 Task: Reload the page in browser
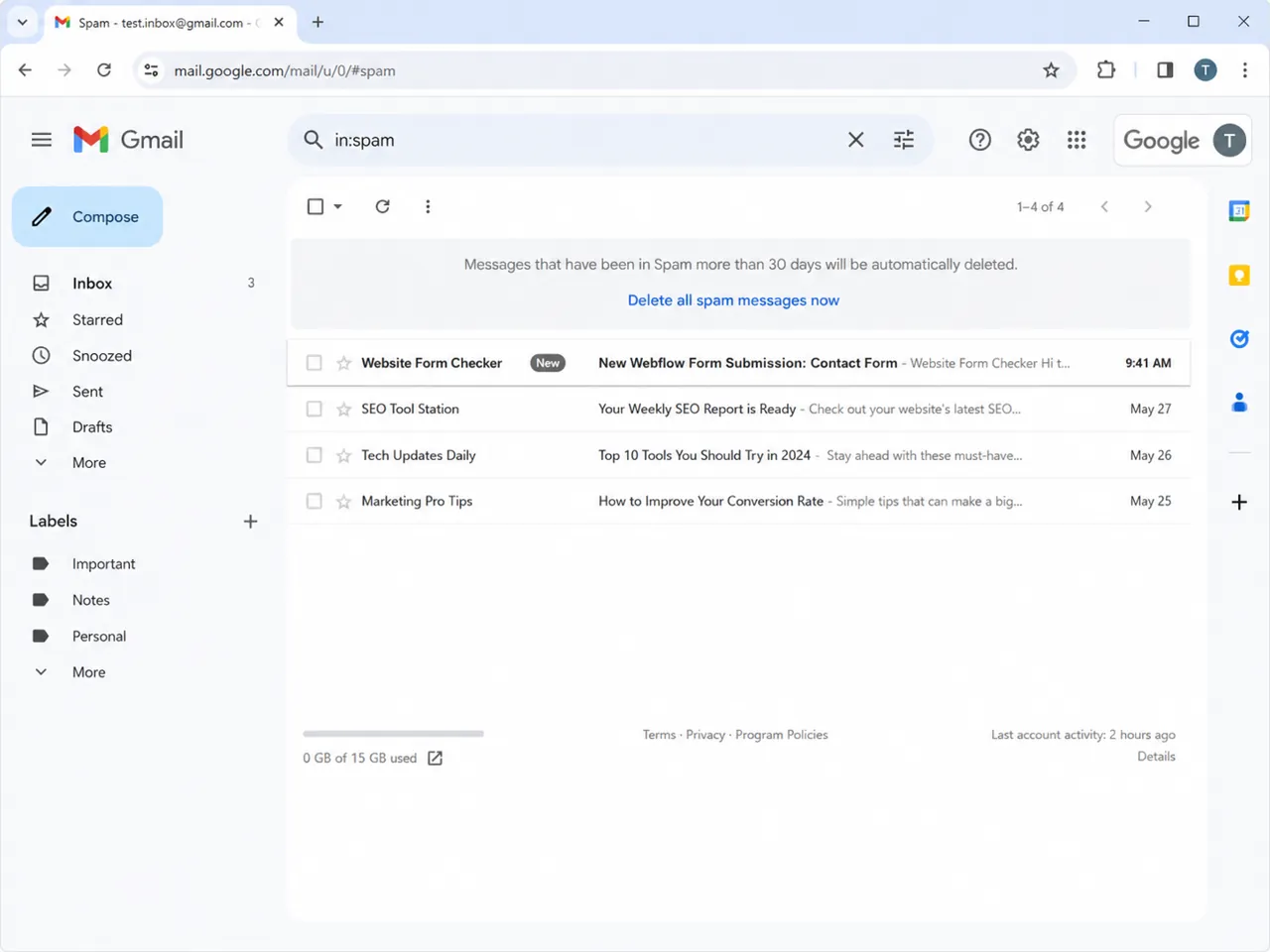[104, 69]
